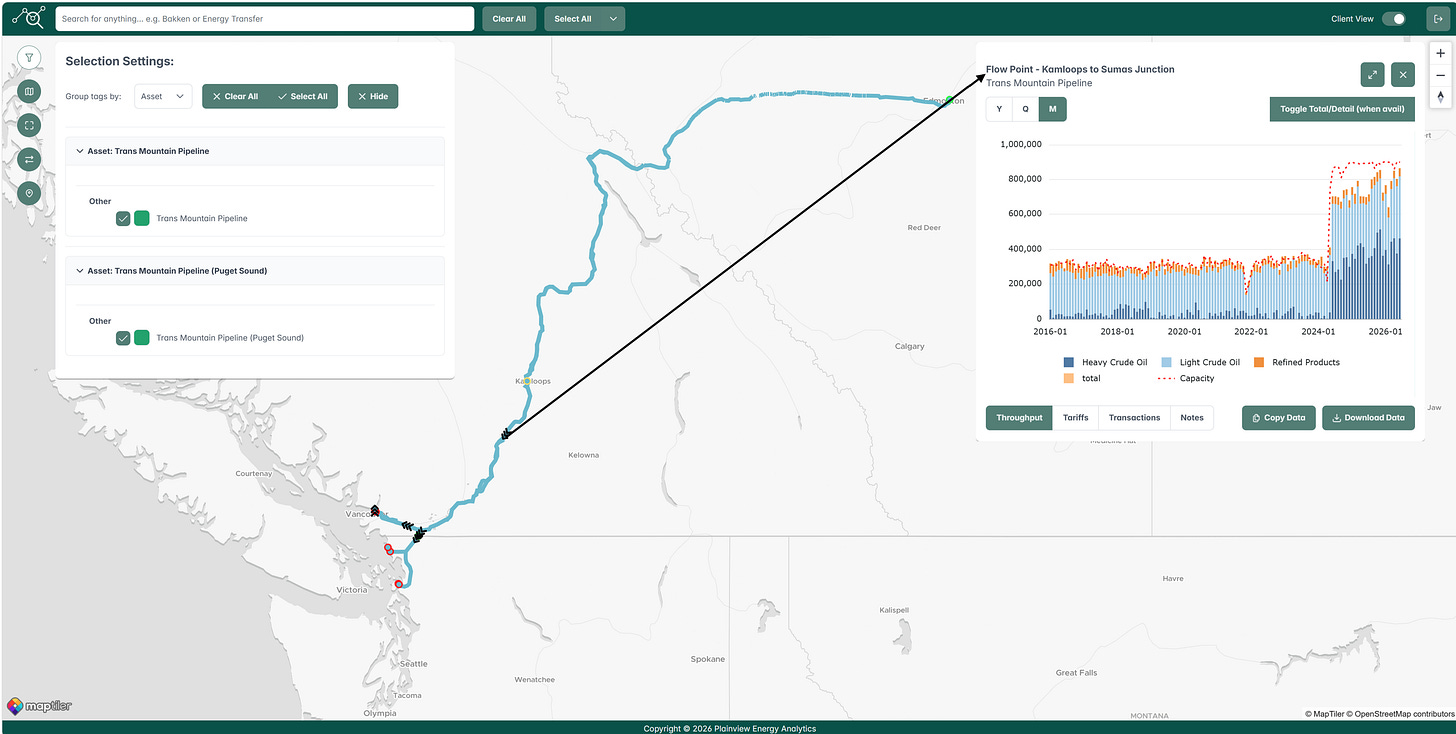Switch chart to quarterly (Q) view
This screenshot has height=734, width=1456.
click(x=1025, y=109)
